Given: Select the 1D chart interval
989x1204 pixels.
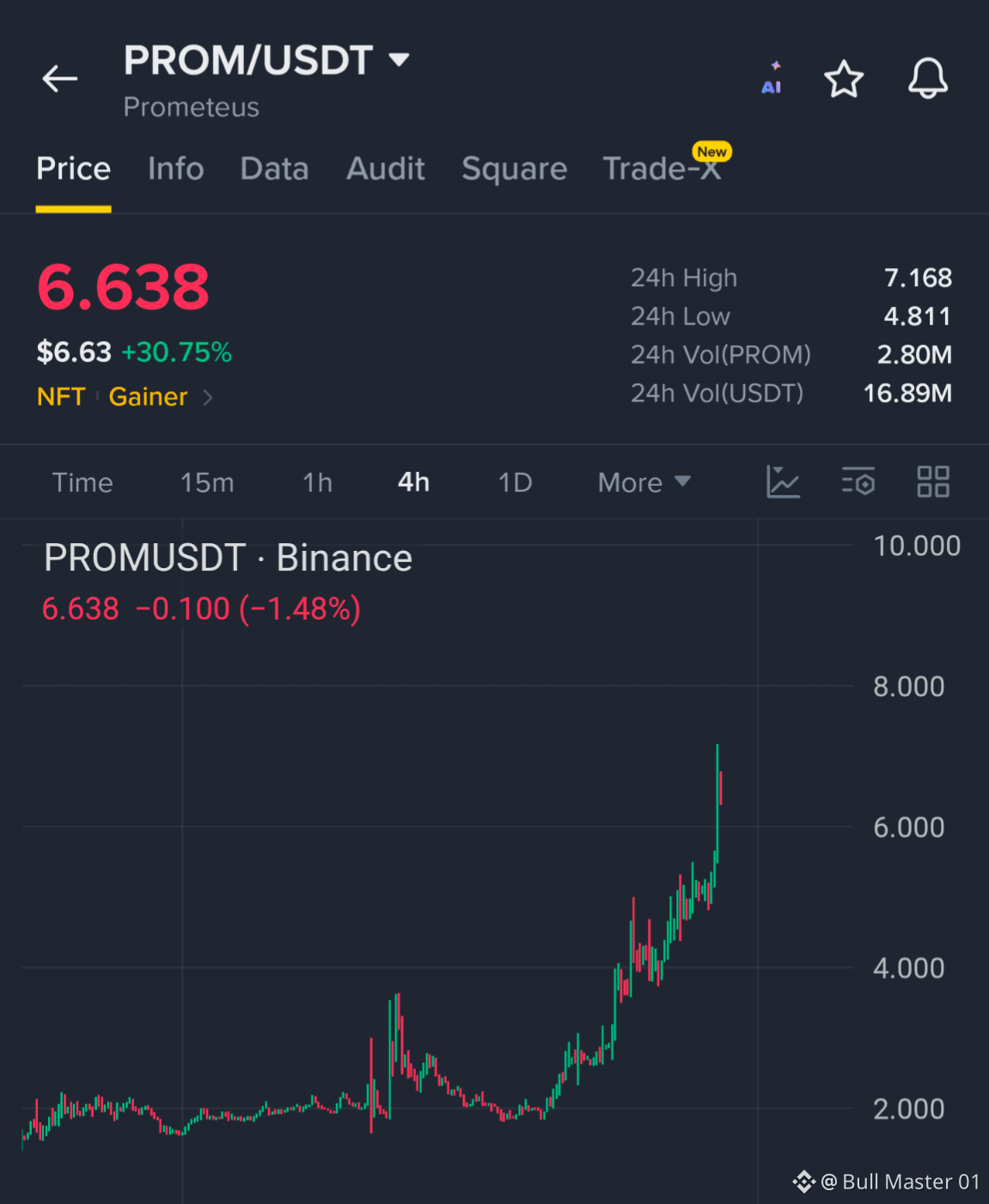Looking at the screenshot, I should 516,482.
